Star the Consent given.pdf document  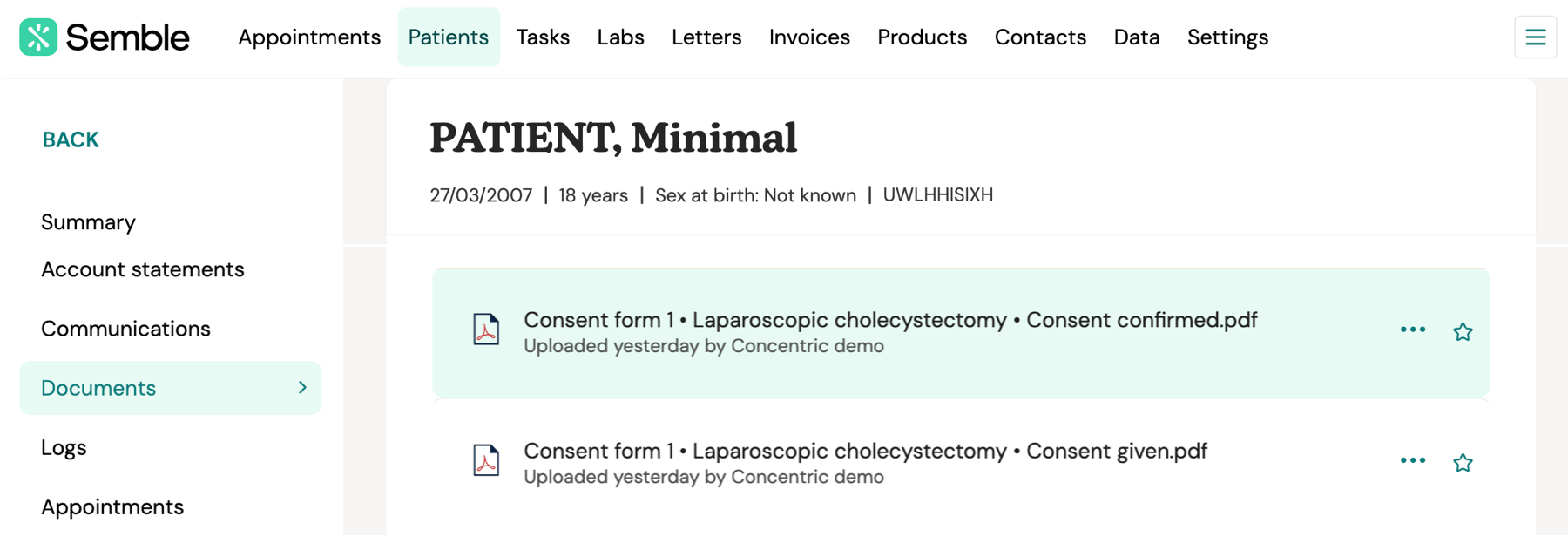[1463, 463]
